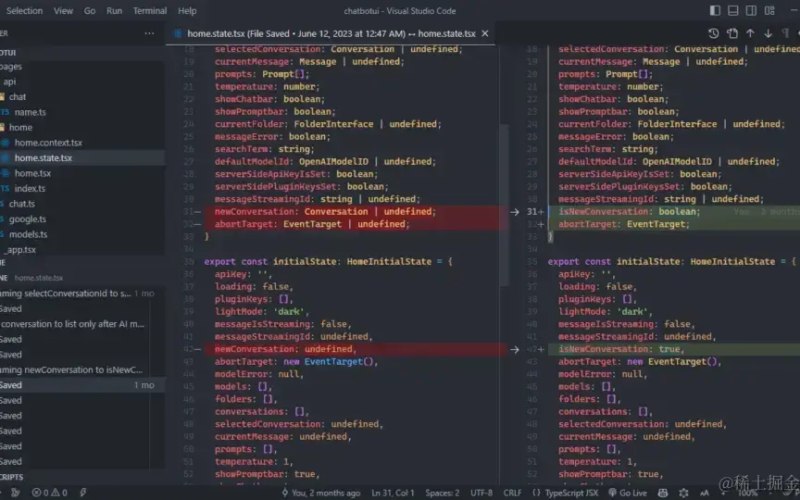Click the git blame 'You, 2 months ago' status
This screenshot has height=500, width=800.
click(x=321, y=492)
